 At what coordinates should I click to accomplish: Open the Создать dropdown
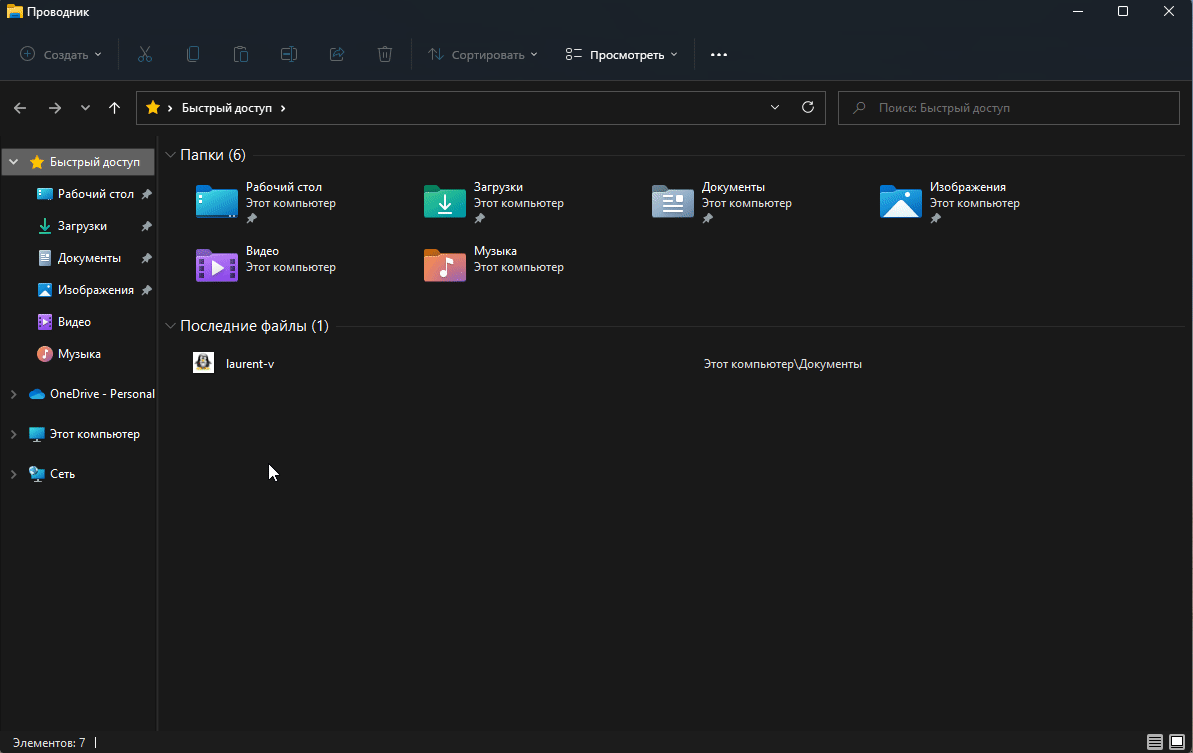tap(60, 55)
